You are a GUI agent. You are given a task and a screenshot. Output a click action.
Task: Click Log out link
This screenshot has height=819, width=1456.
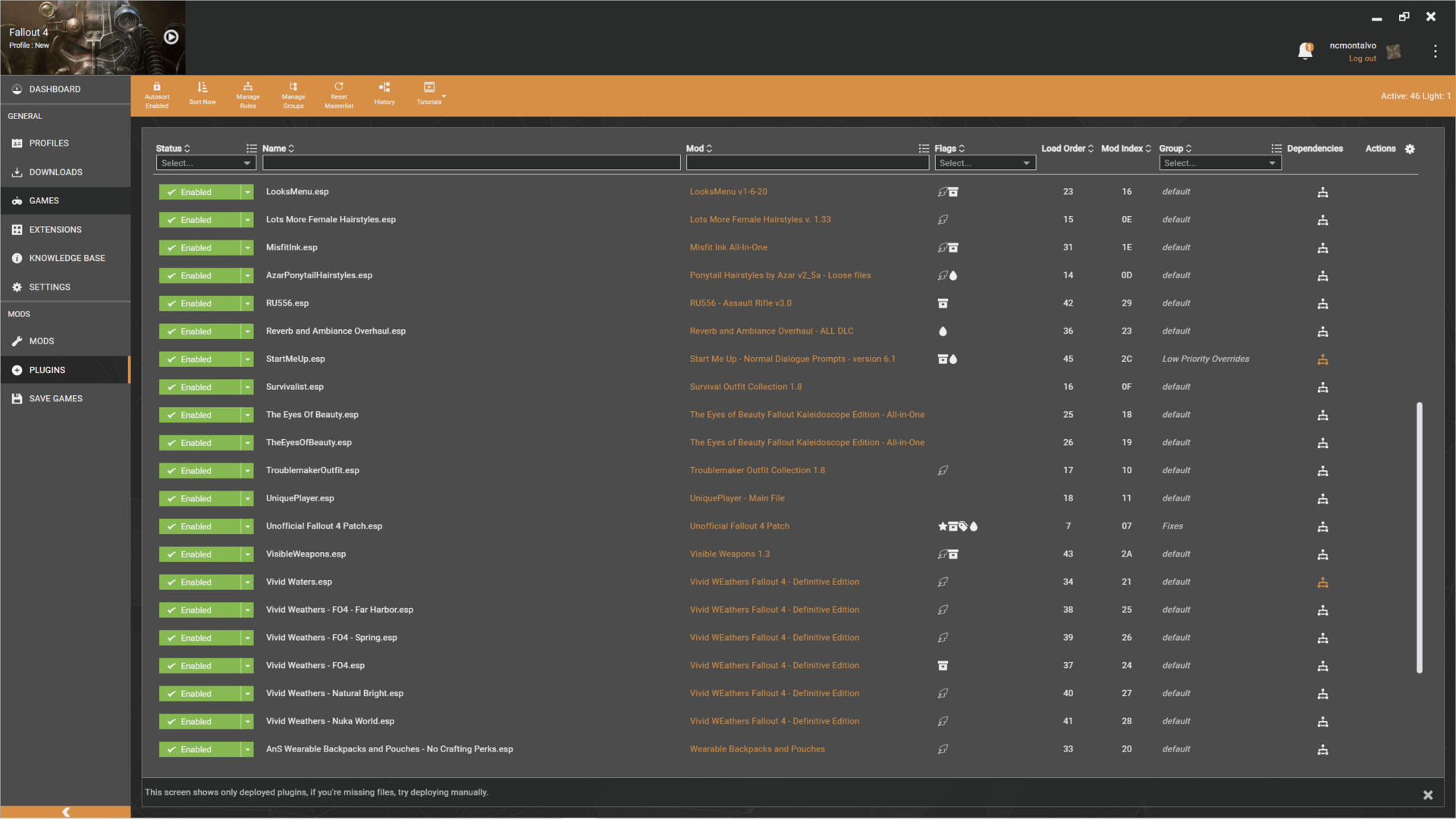(x=1362, y=58)
